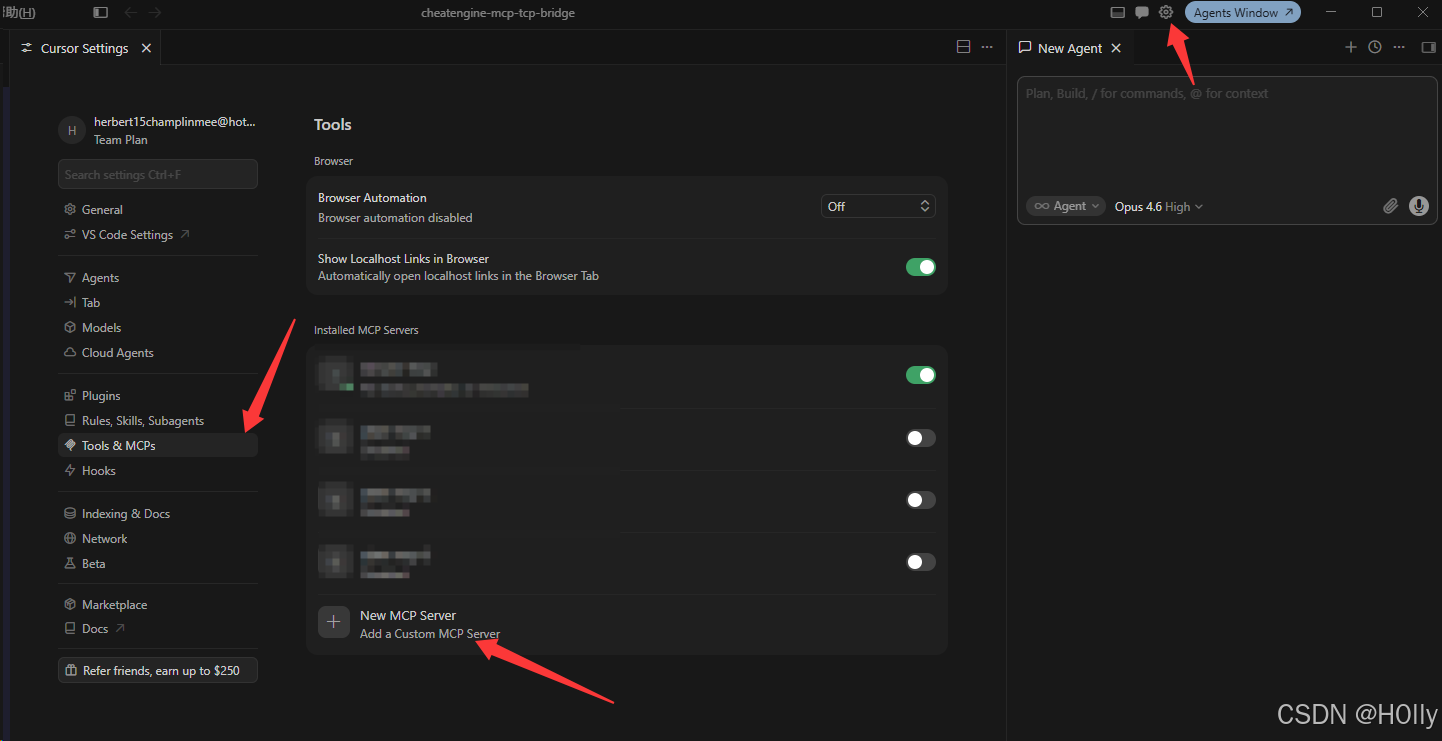Open the Agent mode dropdown
This screenshot has height=741, width=1442.
tap(1066, 206)
